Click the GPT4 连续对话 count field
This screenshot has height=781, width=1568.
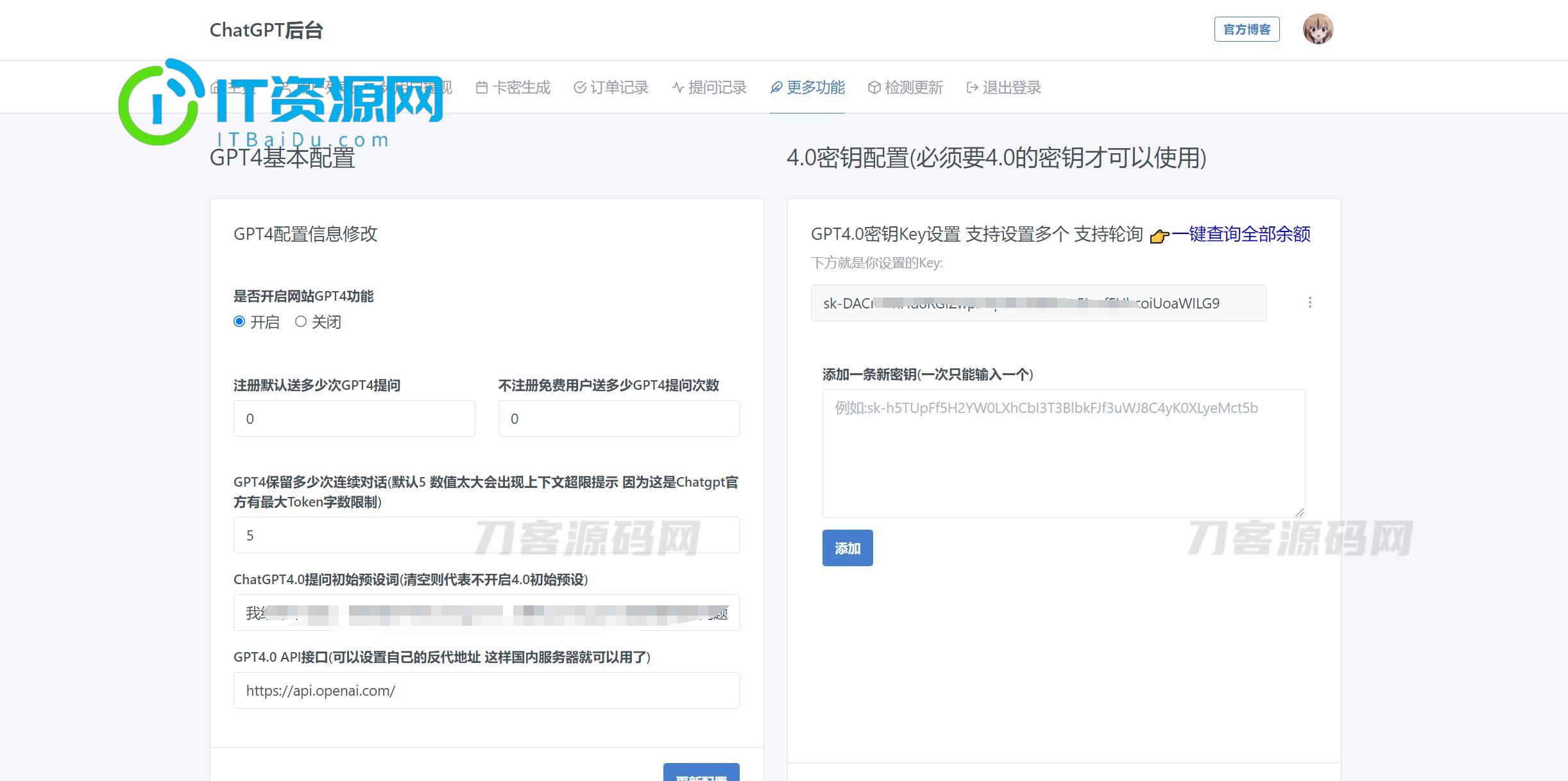point(486,535)
